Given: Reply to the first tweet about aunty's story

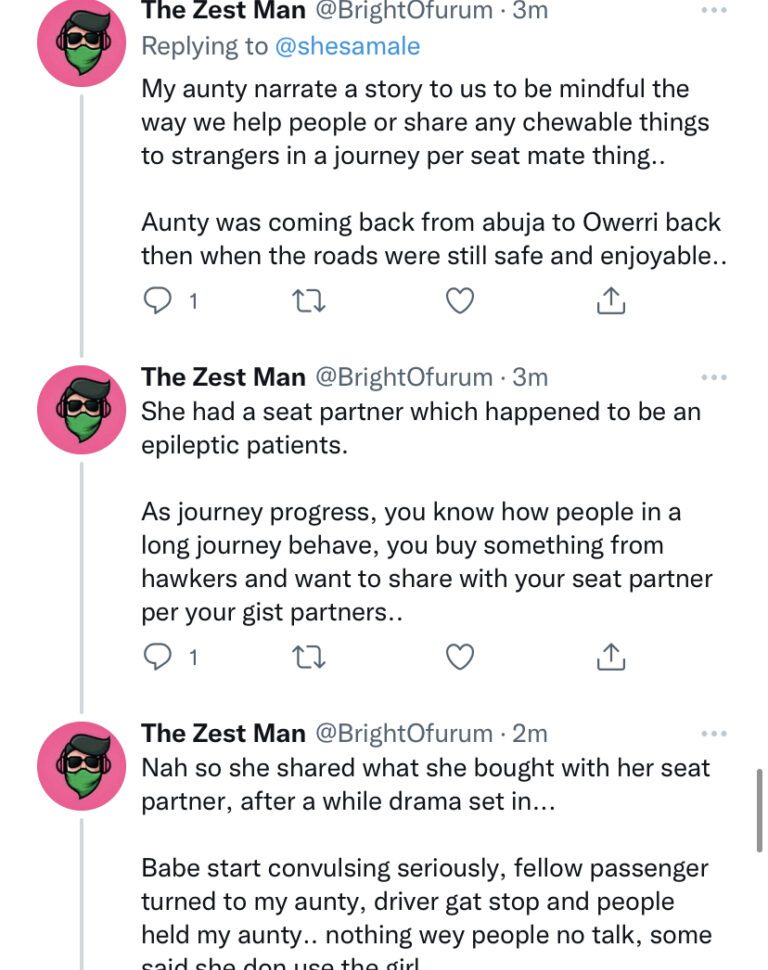Looking at the screenshot, I should coord(157,300).
